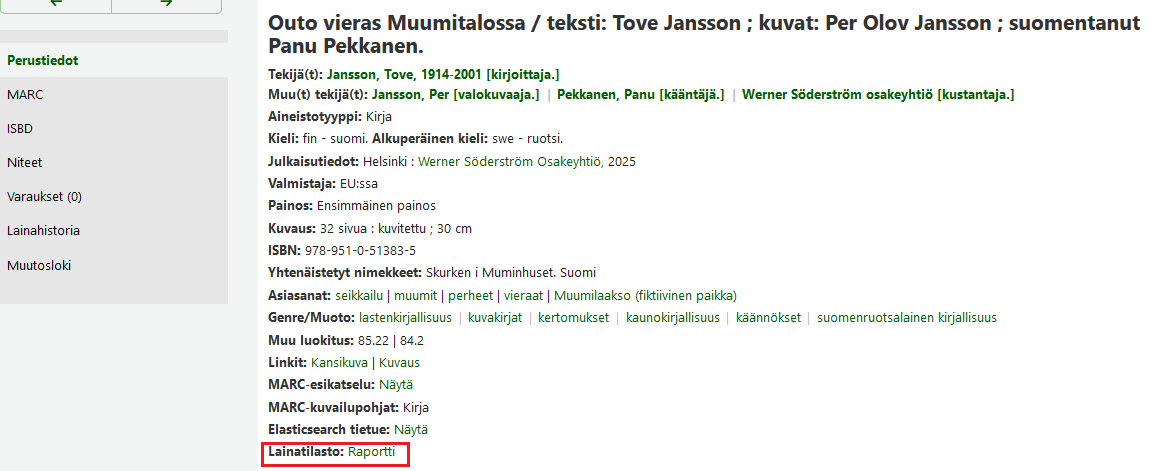Image resolution: width=1150 pixels, height=471 pixels.
Task: Go to previous record with left arrow
Action: coord(55,4)
